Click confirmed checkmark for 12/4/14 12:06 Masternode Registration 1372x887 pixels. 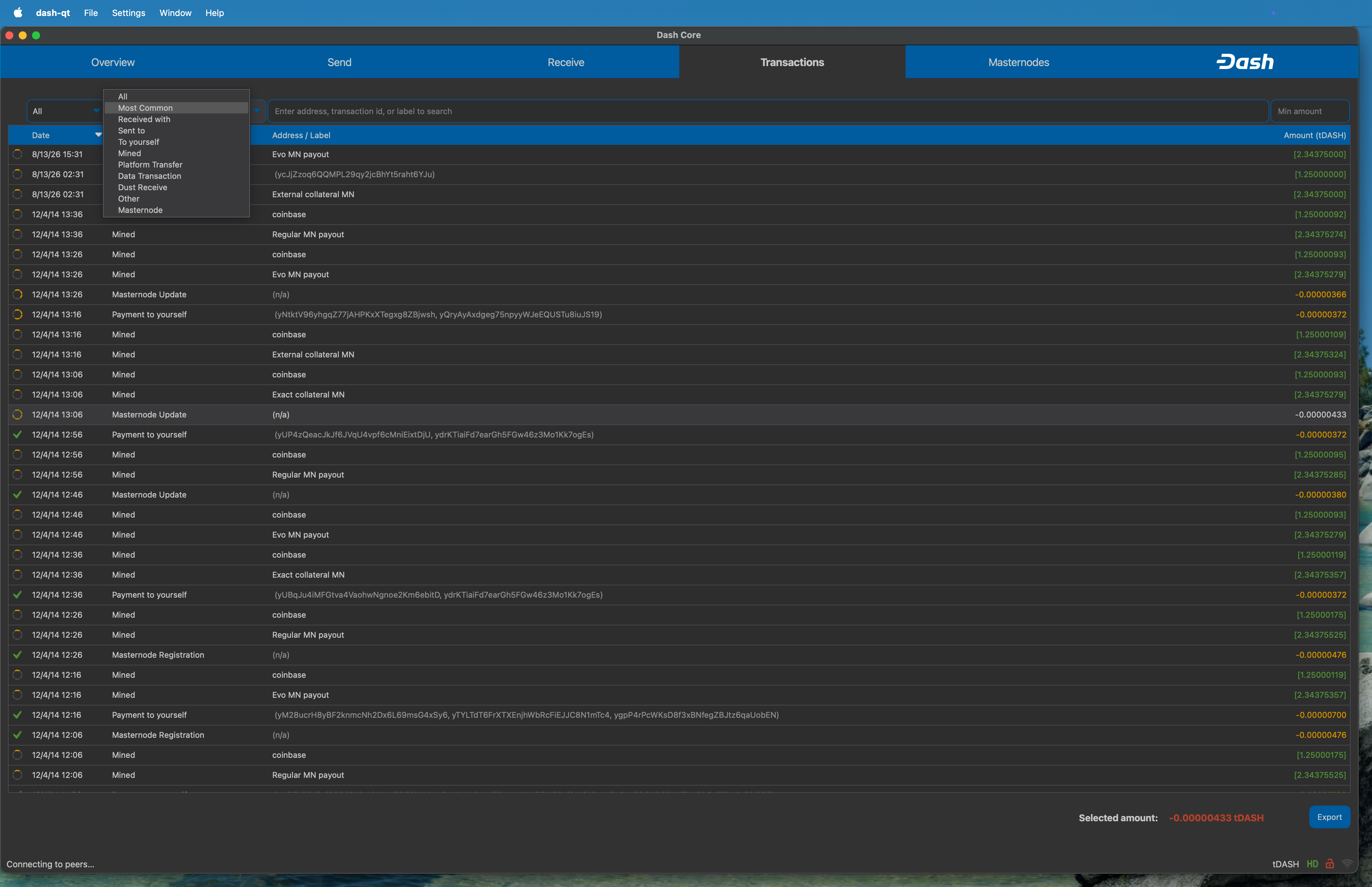[18, 735]
